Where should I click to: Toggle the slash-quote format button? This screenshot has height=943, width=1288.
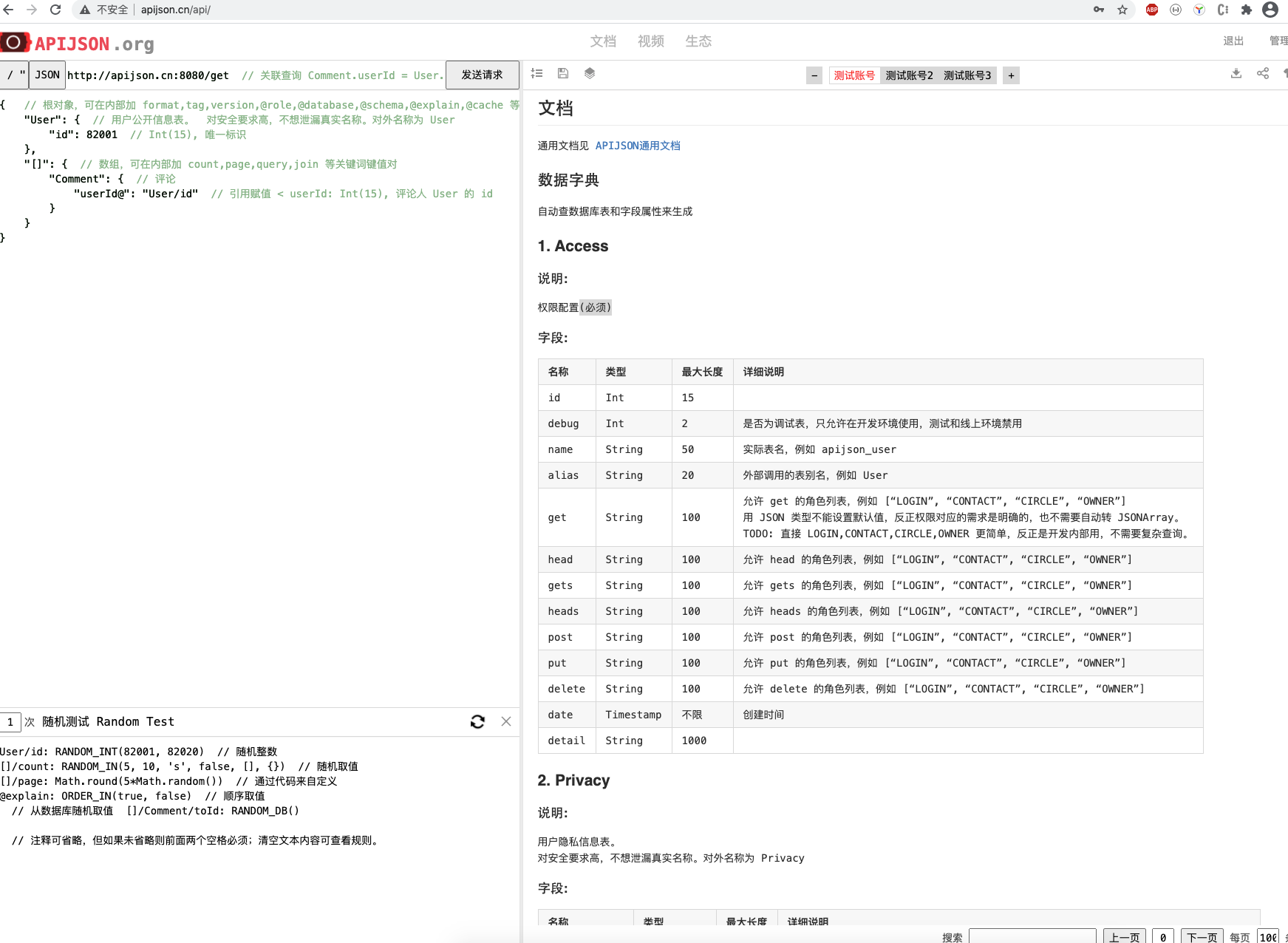pos(16,75)
